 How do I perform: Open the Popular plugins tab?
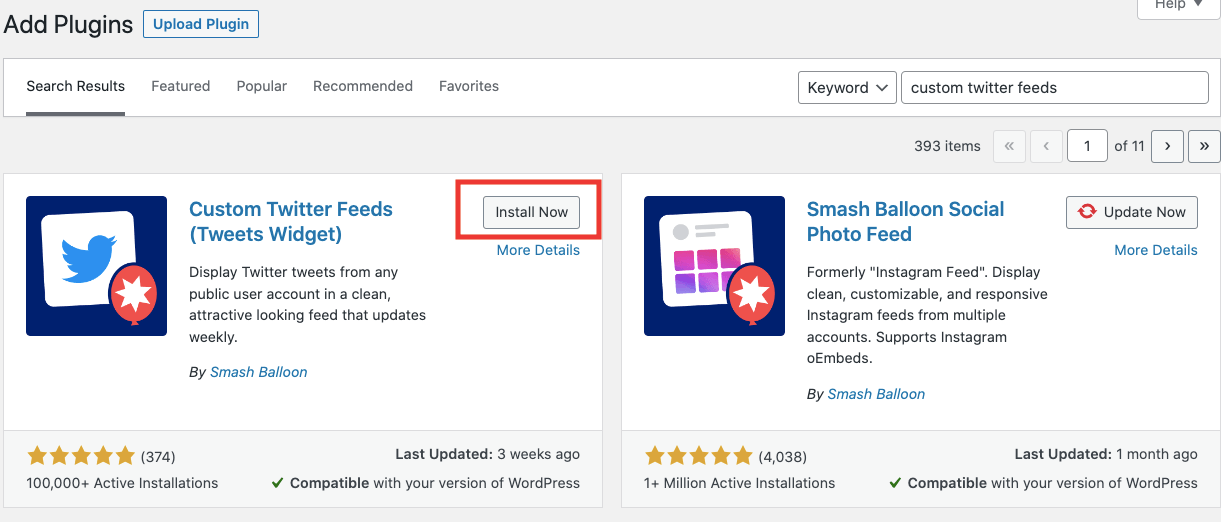click(x=262, y=86)
